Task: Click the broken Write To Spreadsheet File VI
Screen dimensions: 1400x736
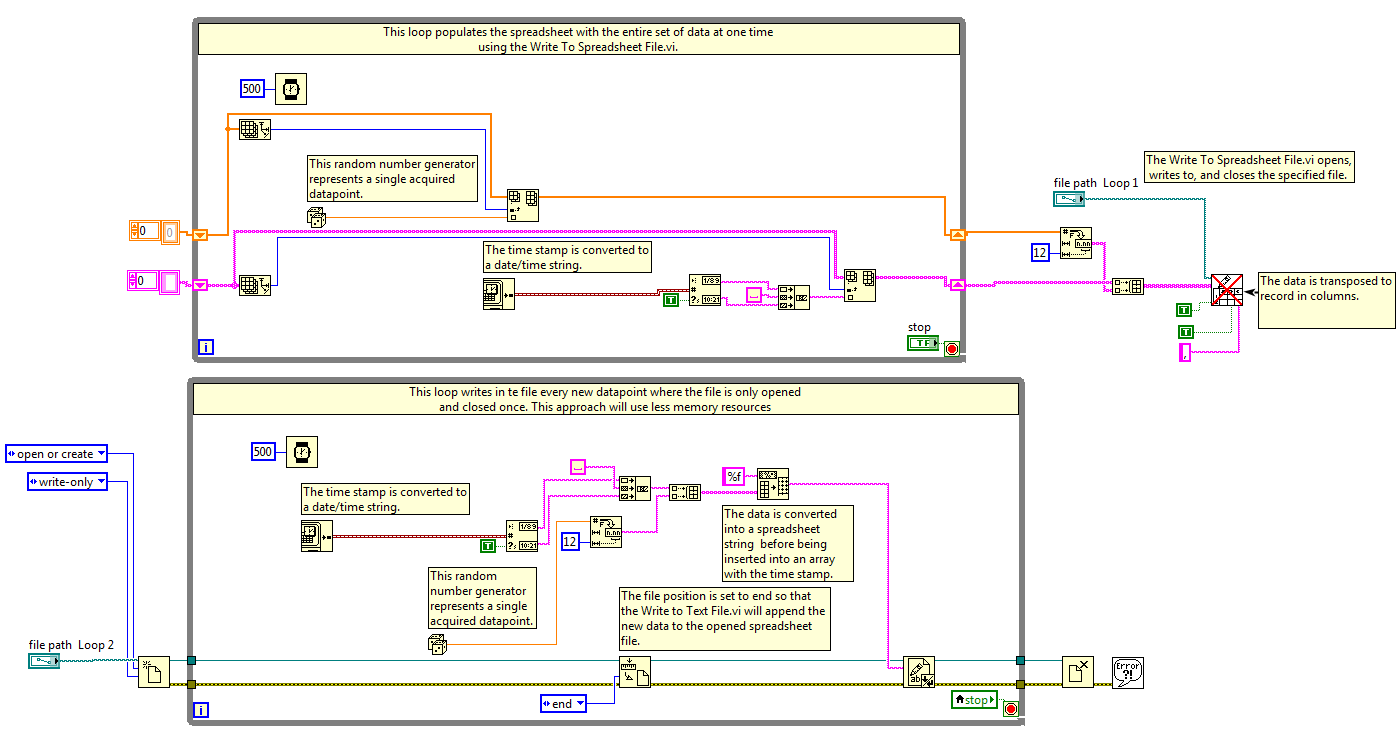Action: (x=1227, y=289)
